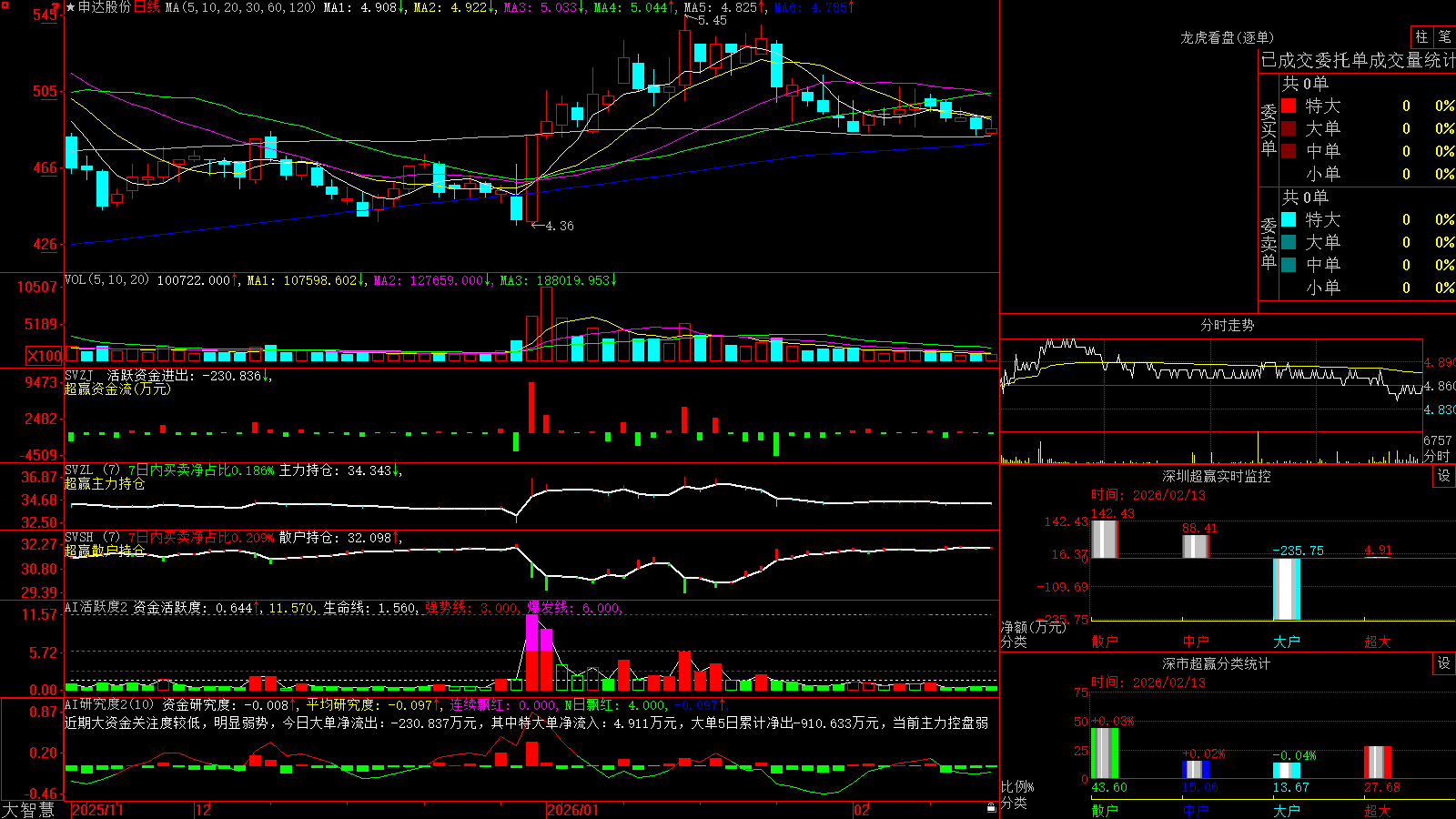This screenshot has height=819, width=1456.
Task: Click the 5.45 high price annotation
Action: click(713, 20)
